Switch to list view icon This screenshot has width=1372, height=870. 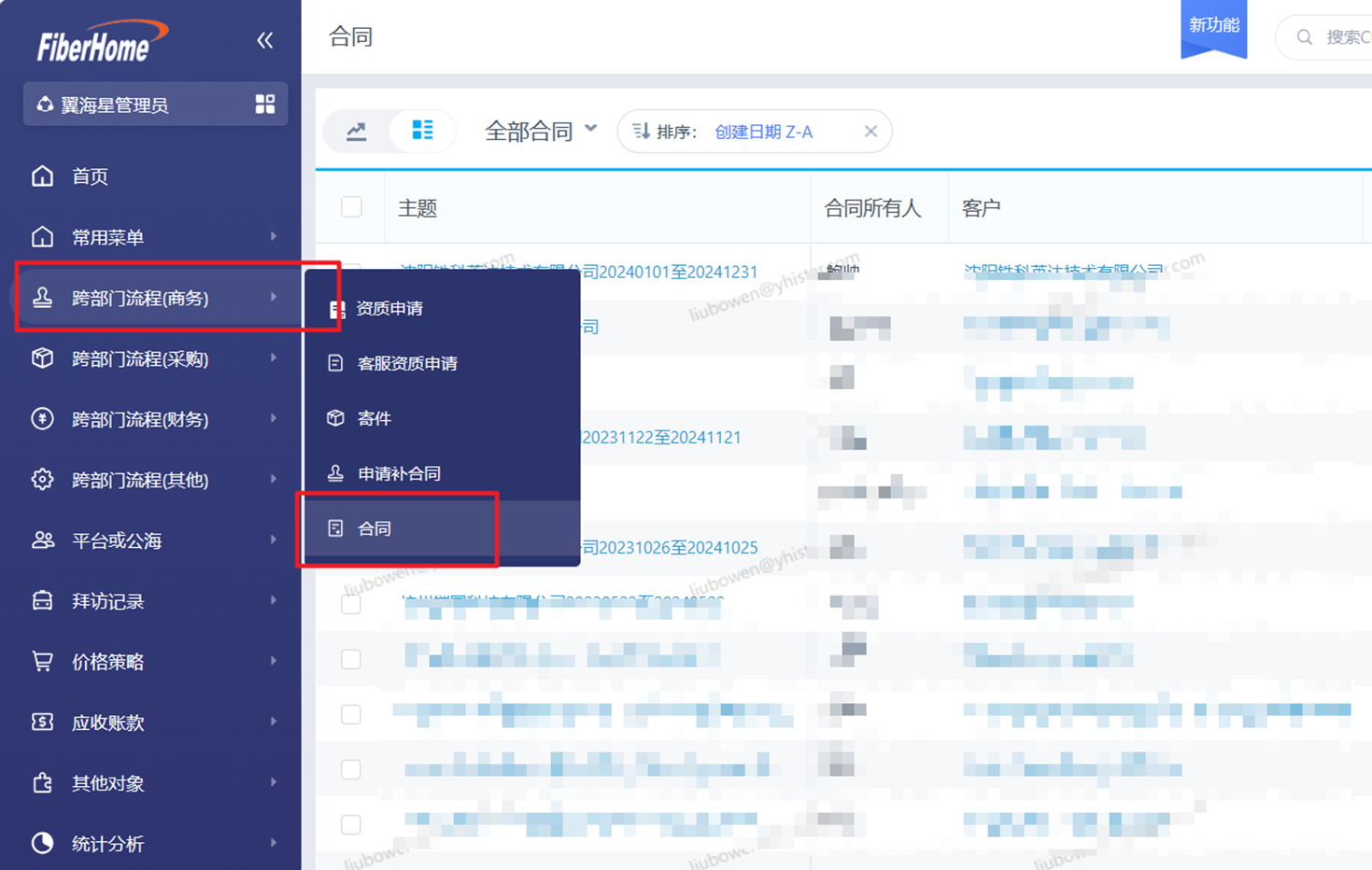(x=422, y=130)
